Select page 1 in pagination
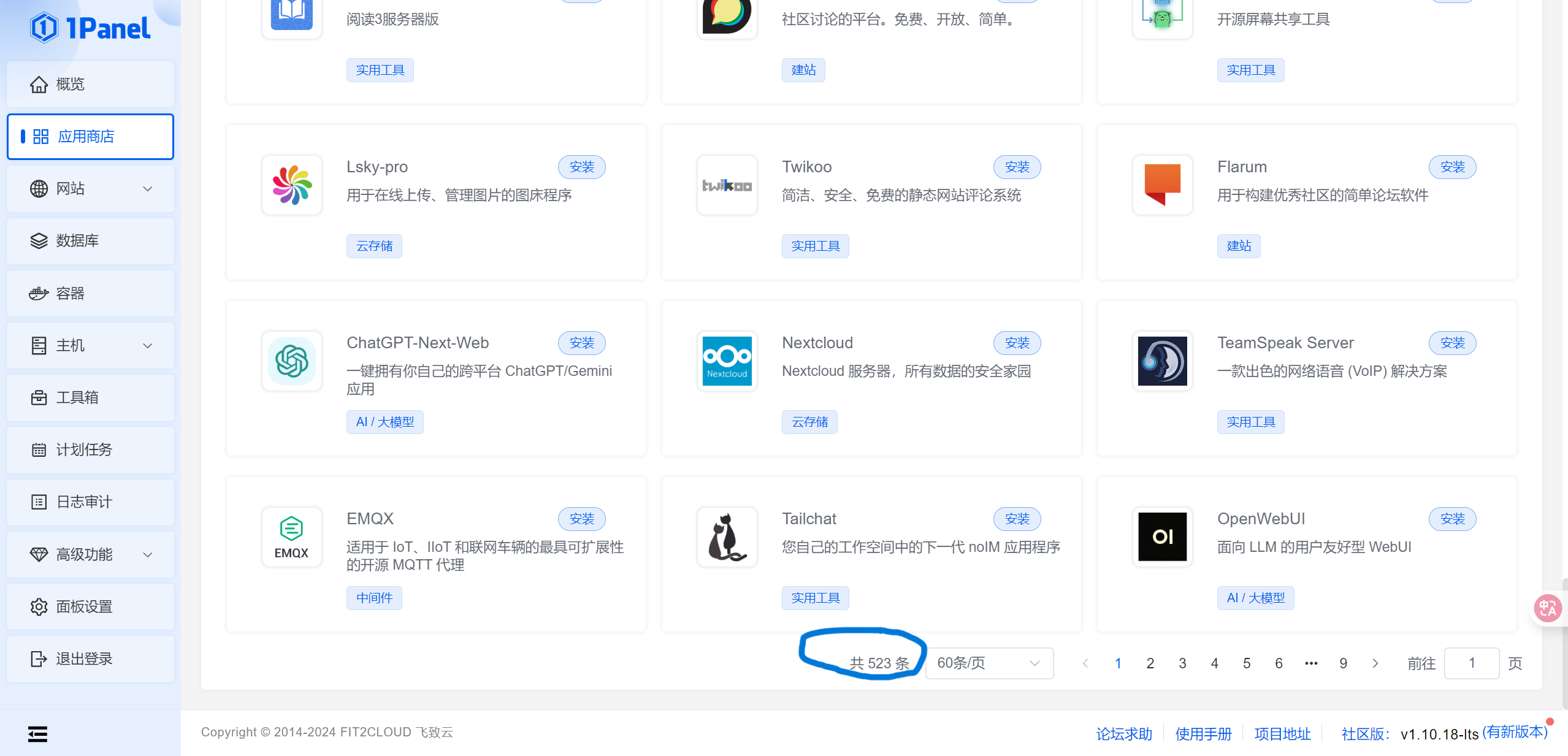1568x756 pixels. click(1118, 663)
